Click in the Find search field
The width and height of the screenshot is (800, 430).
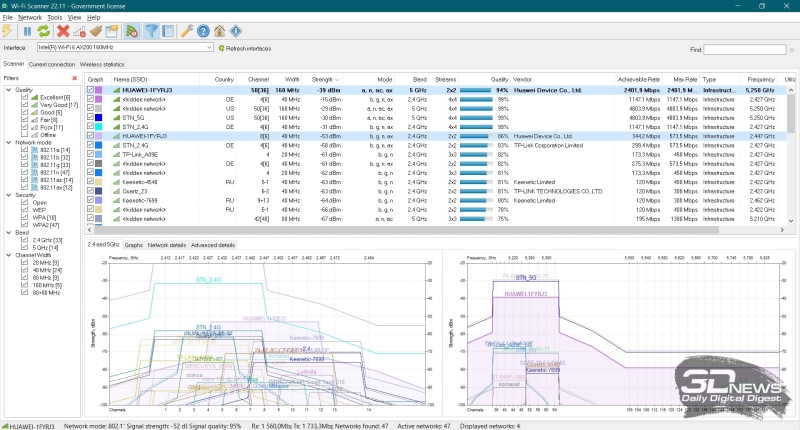(745, 48)
